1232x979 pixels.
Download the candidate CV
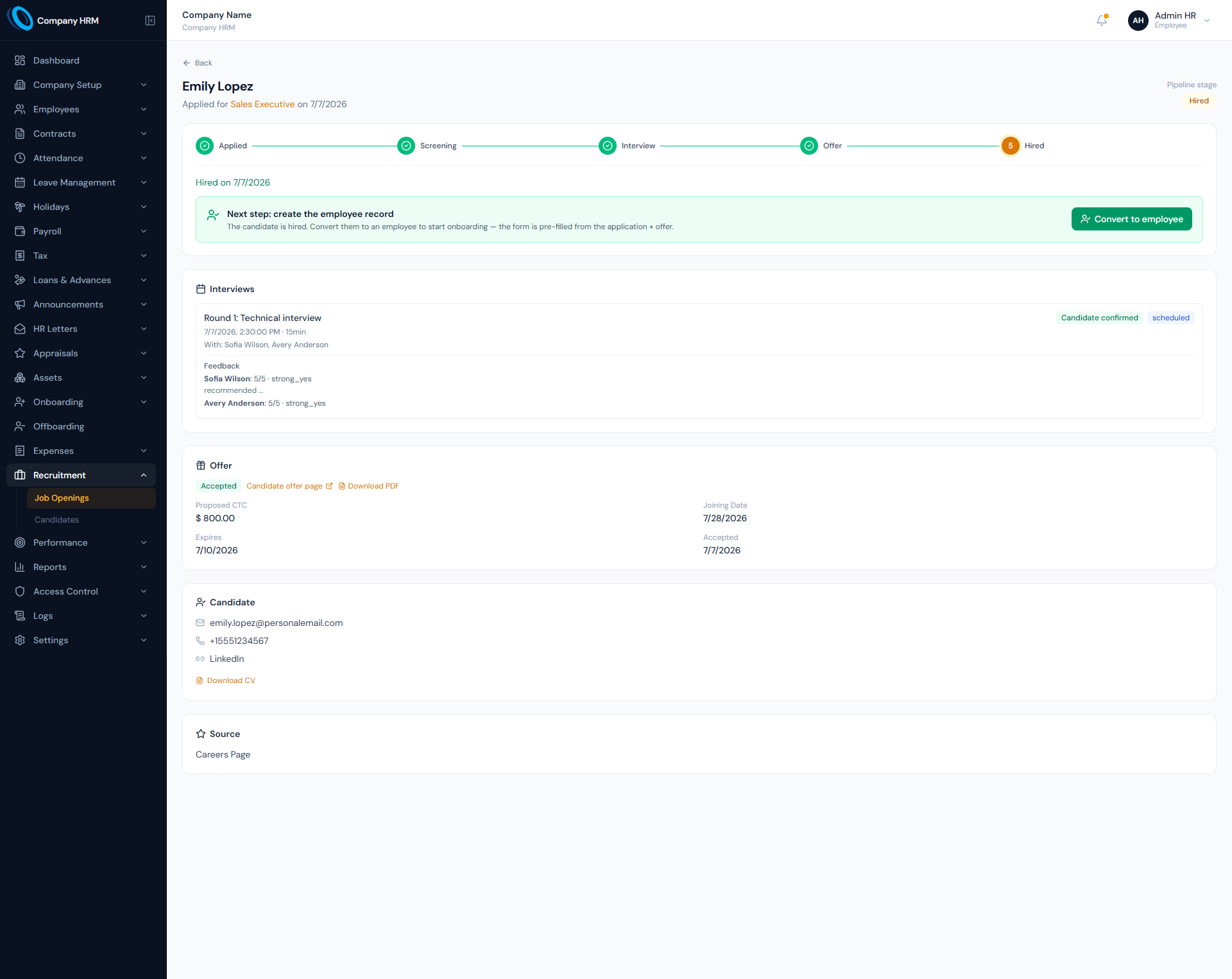click(226, 680)
